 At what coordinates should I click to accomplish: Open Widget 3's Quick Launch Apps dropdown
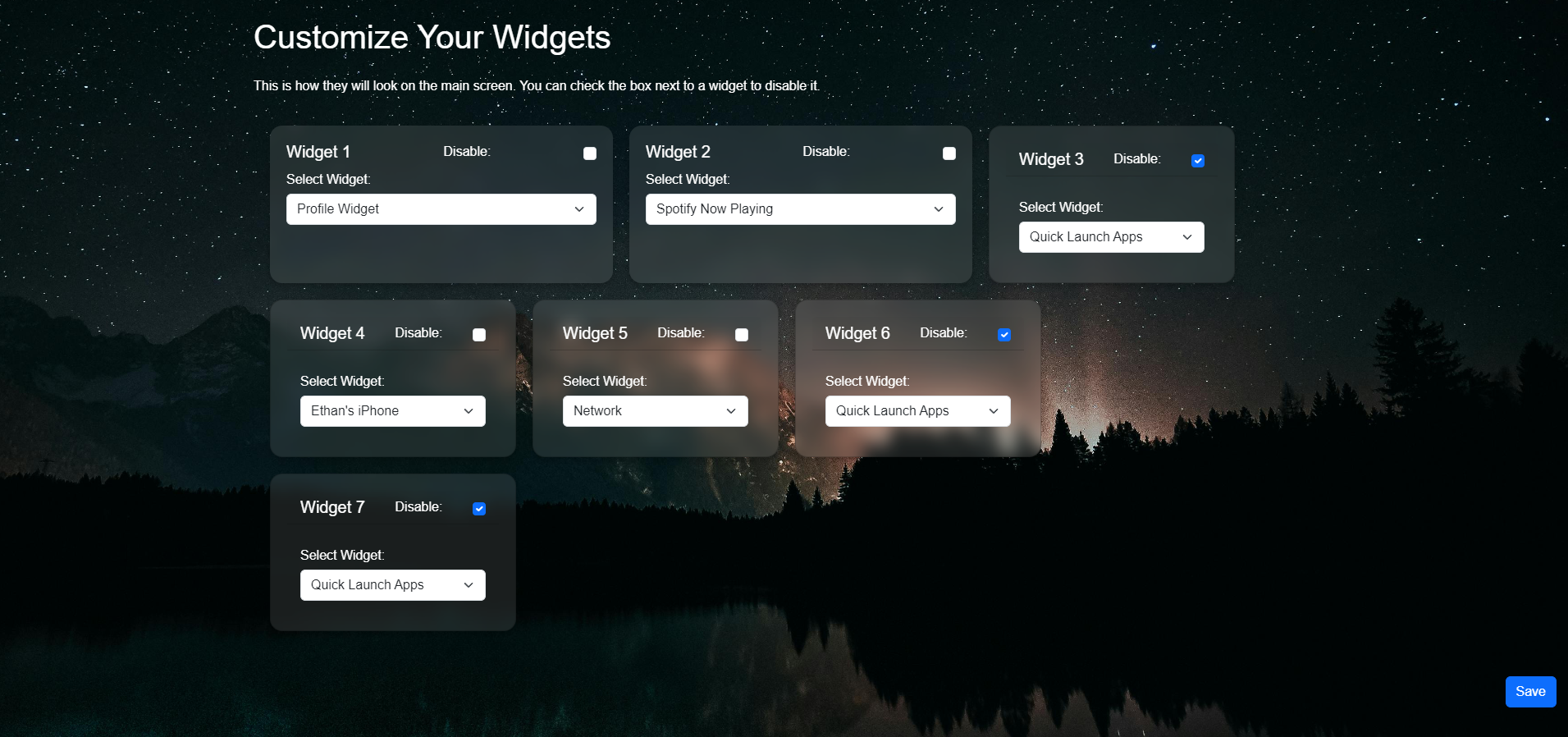[x=1111, y=237]
